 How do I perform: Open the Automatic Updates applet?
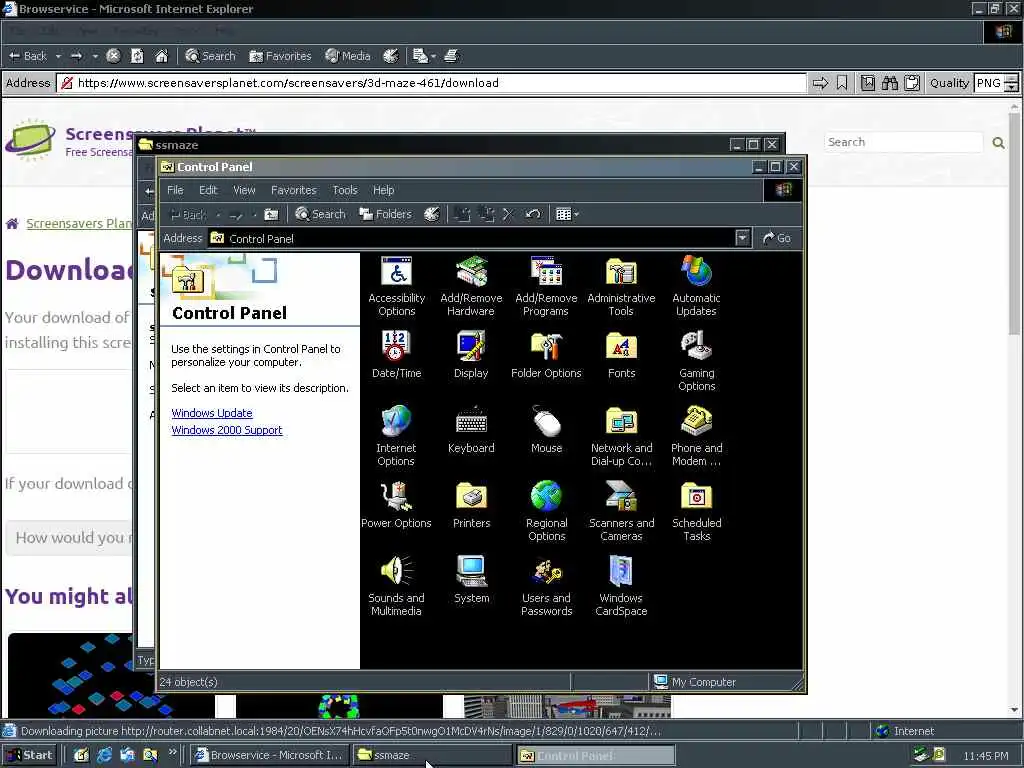pos(696,286)
